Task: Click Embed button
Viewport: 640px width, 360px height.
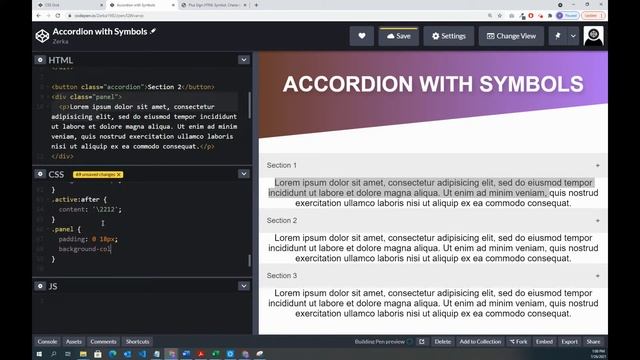Action: 544,342
